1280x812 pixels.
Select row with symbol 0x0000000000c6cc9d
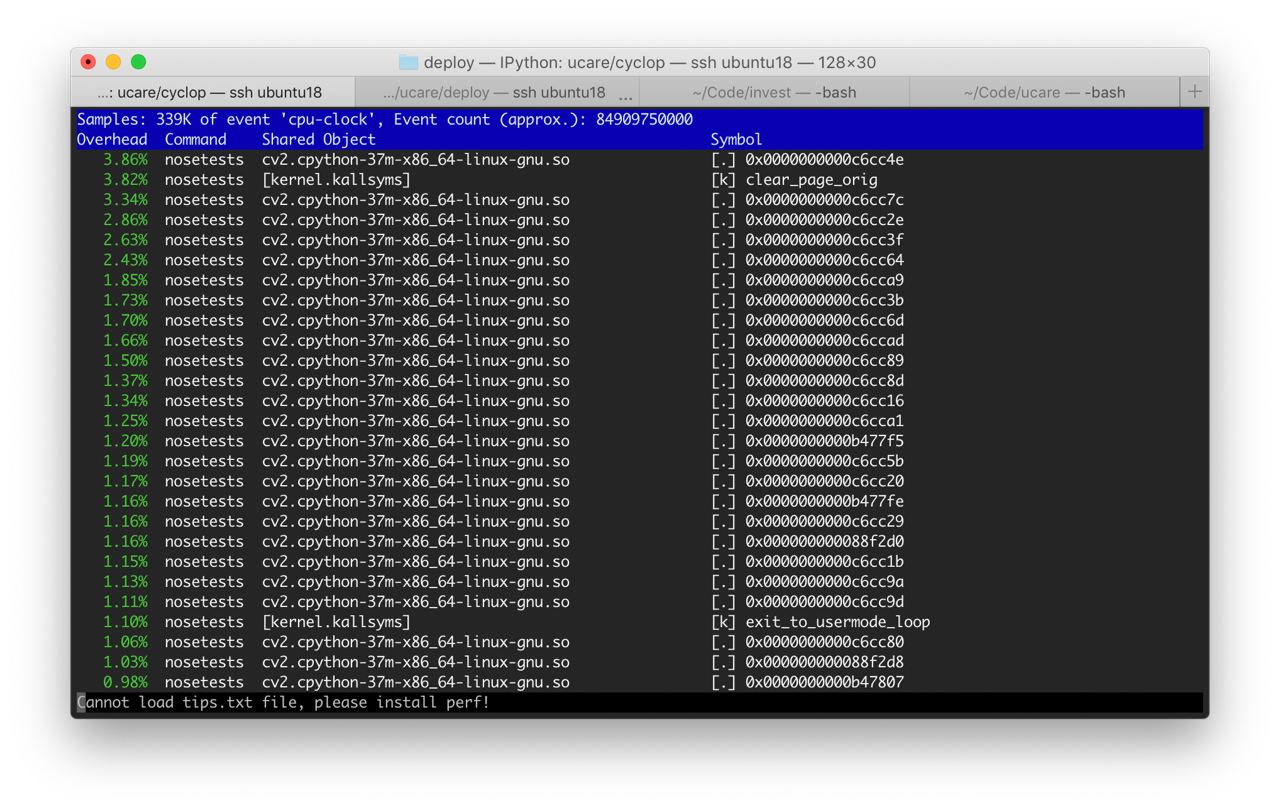640,602
